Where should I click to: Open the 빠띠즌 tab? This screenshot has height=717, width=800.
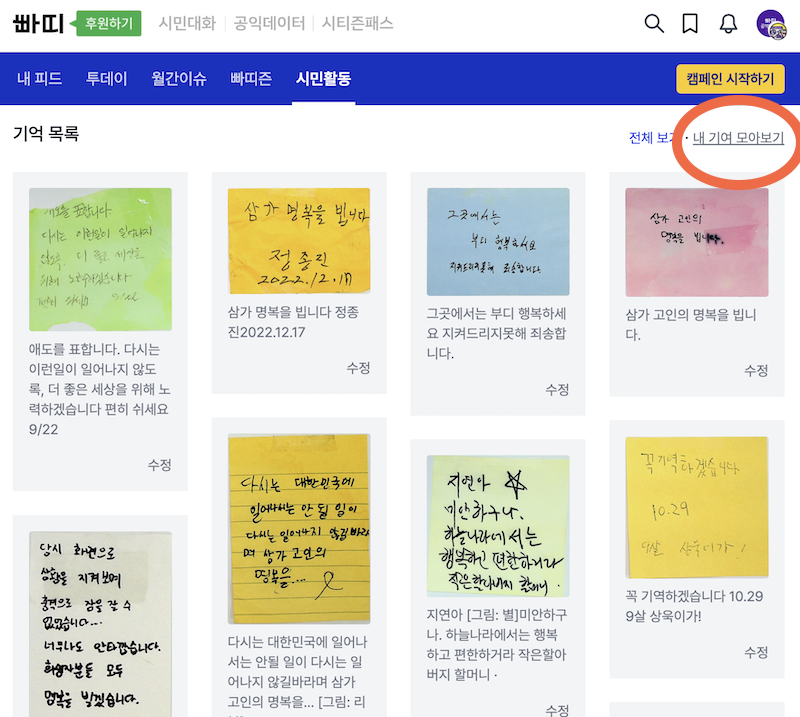(x=250, y=79)
